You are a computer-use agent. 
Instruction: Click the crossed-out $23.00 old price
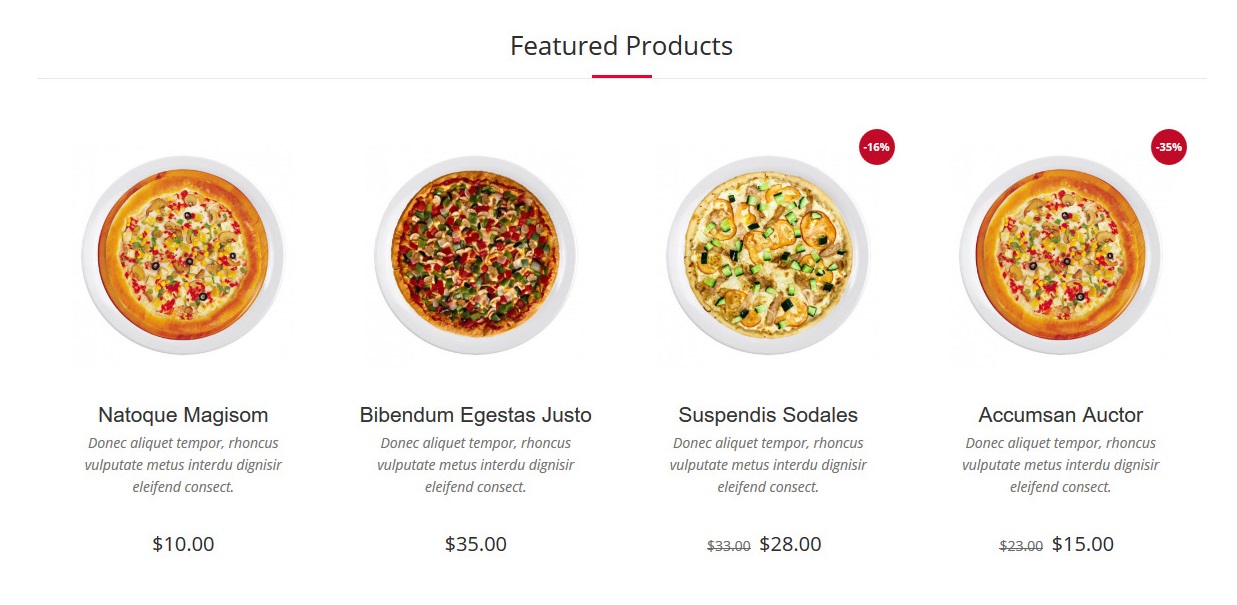point(1021,546)
